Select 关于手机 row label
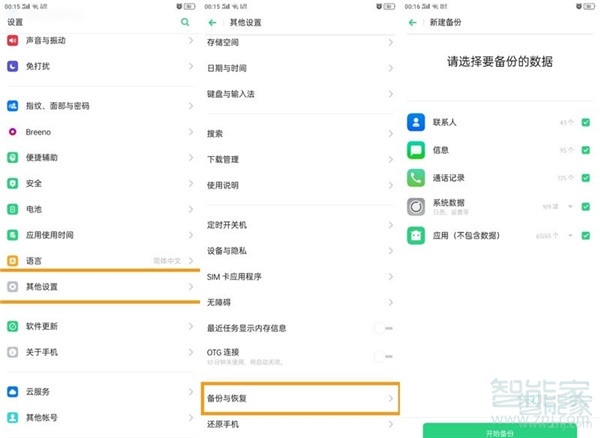Screen dimensions: 600x438 pos(42,352)
